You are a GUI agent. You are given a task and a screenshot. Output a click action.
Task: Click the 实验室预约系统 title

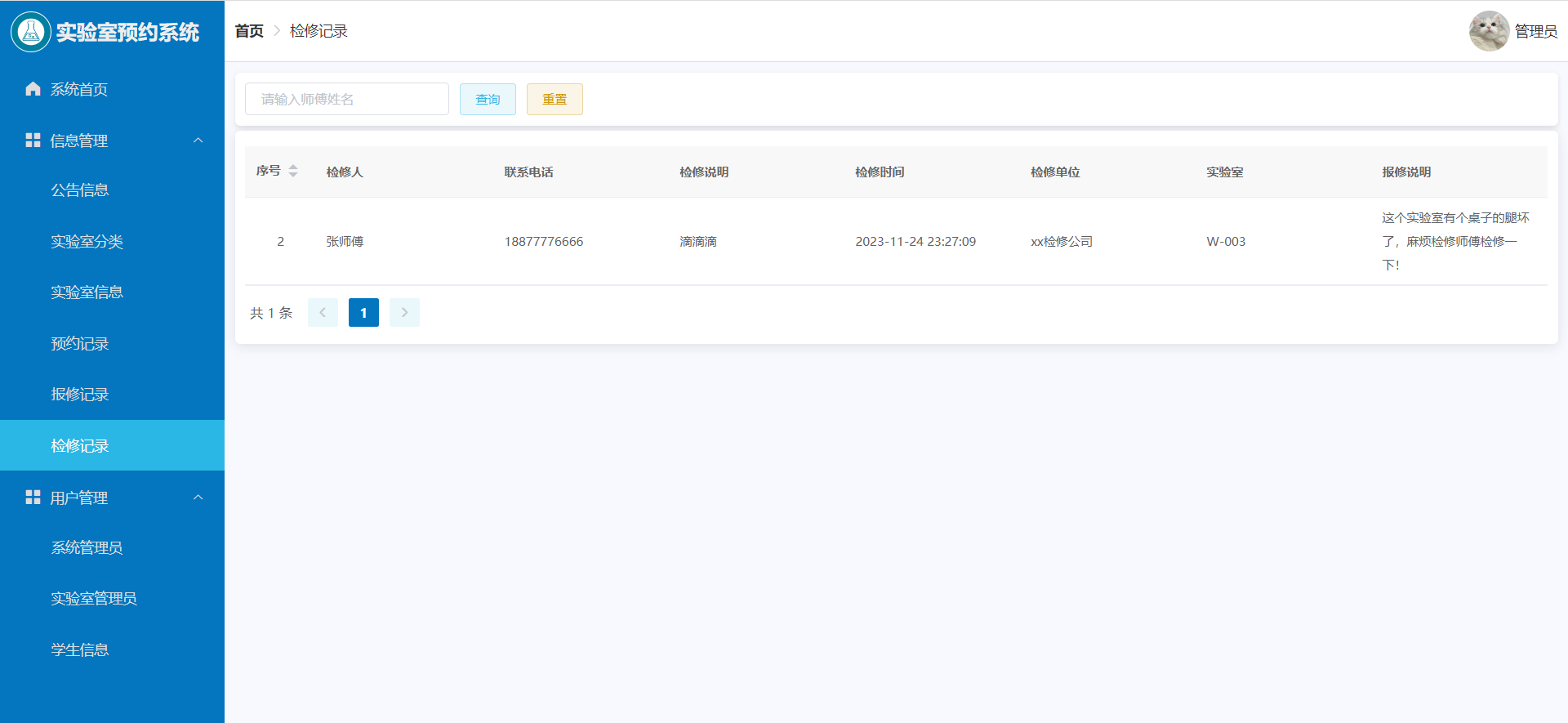pos(127,32)
